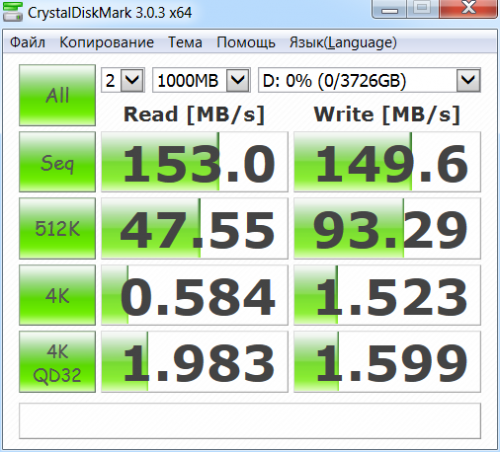Start the 4K random test
This screenshot has width=500, height=452.
[x=57, y=295]
